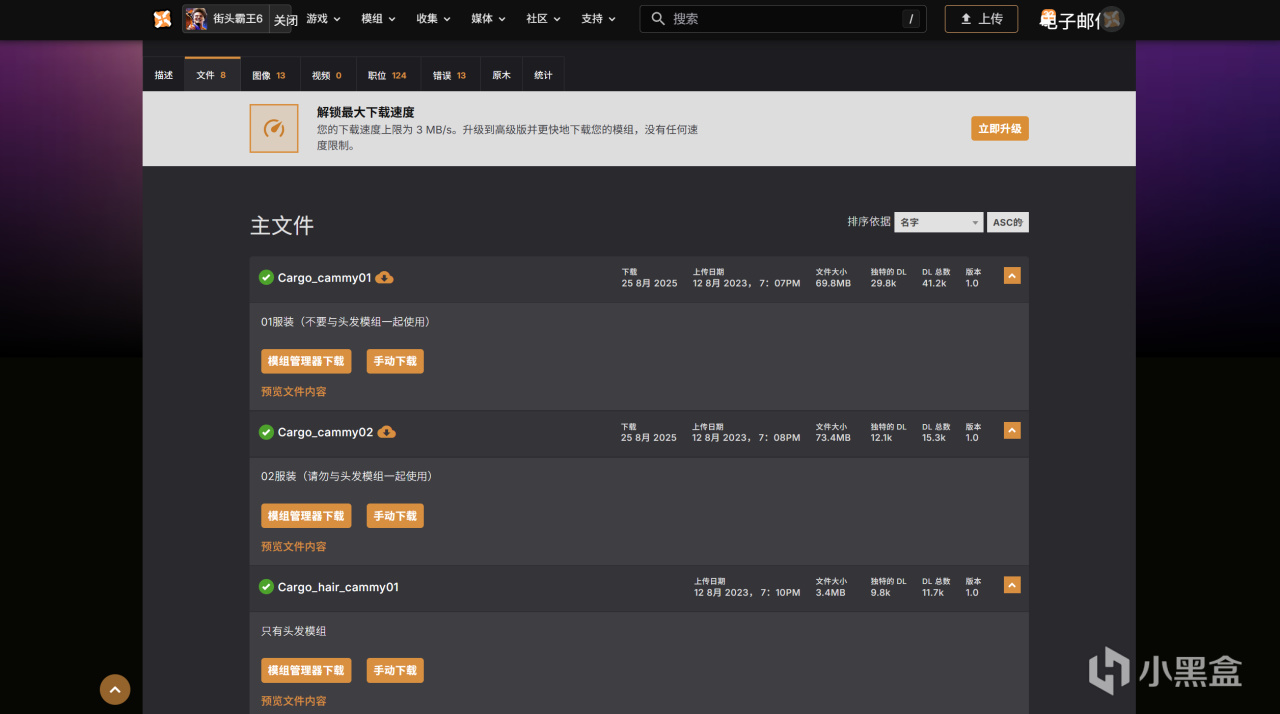
Task: Select the Cargo_cammy02 file name
Action: tap(325, 433)
